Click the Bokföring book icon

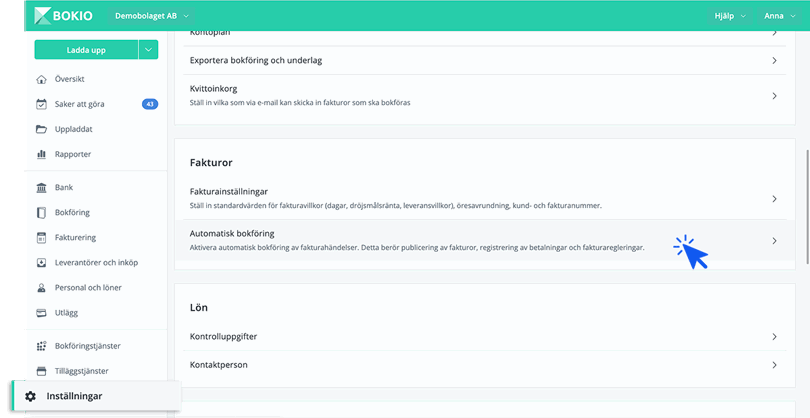(x=41, y=212)
